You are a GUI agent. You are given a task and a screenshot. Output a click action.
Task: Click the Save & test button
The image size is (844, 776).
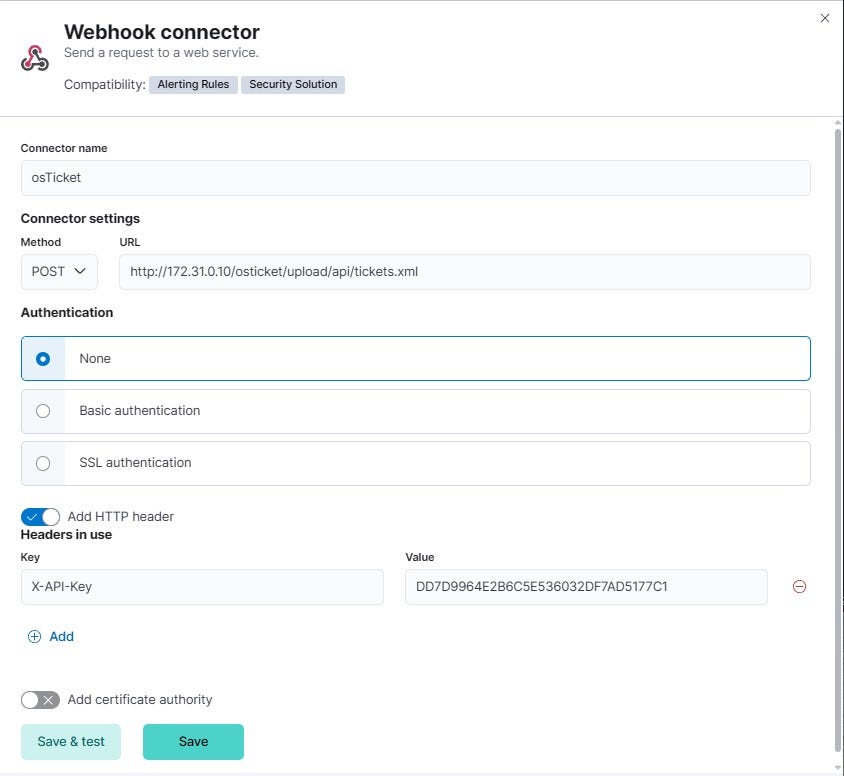pyautogui.click(x=71, y=742)
